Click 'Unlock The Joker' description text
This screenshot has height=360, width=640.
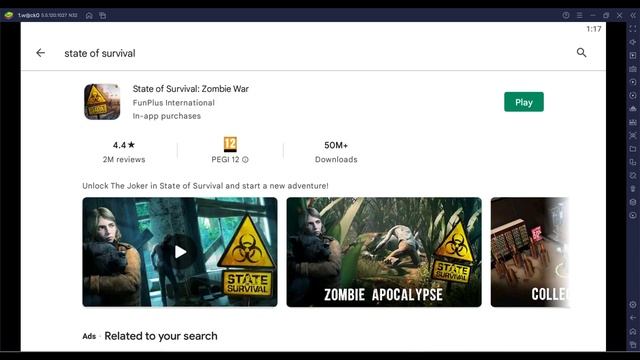[x=205, y=186]
